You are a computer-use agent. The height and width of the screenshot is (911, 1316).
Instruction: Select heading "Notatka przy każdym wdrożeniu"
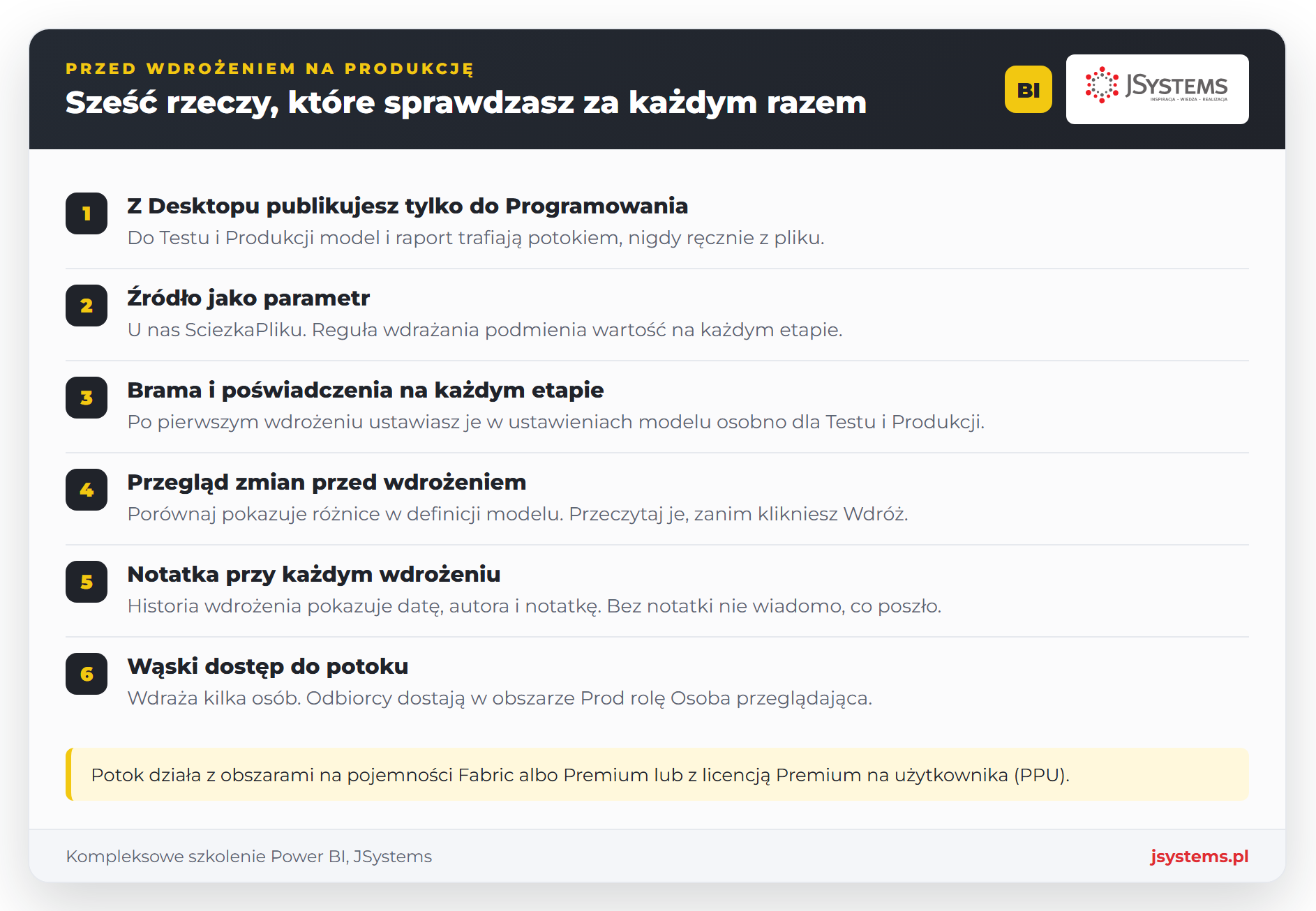314,574
